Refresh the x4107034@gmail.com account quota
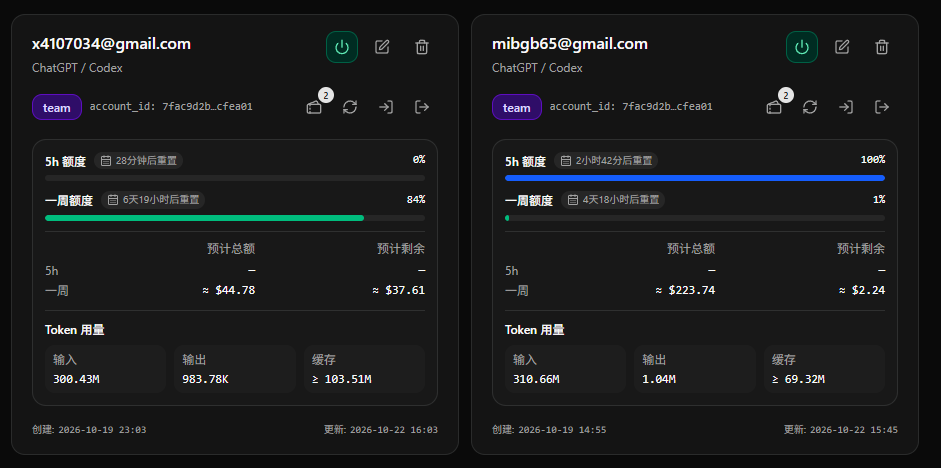 [350, 107]
